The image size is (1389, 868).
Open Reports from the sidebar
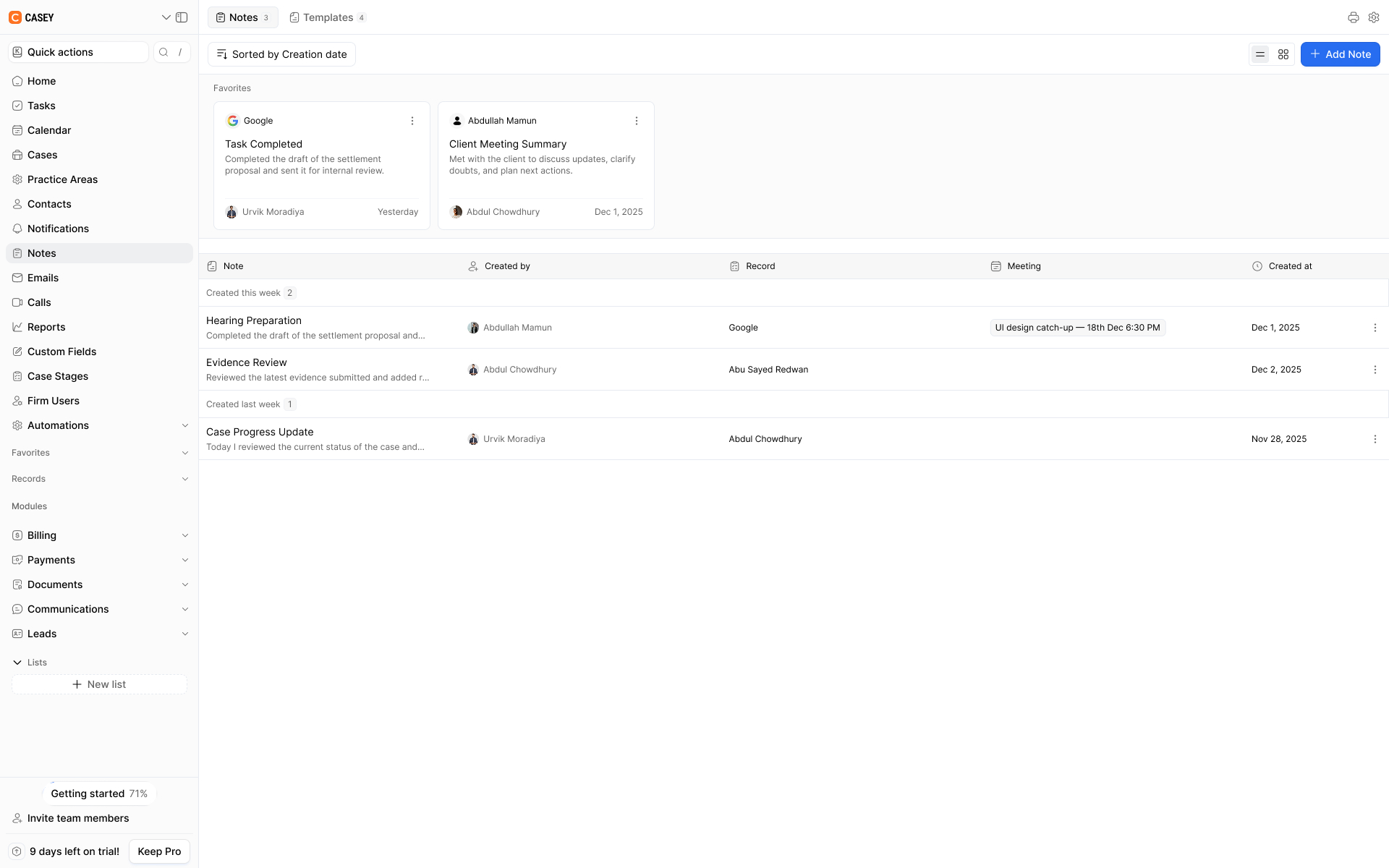tap(99, 327)
